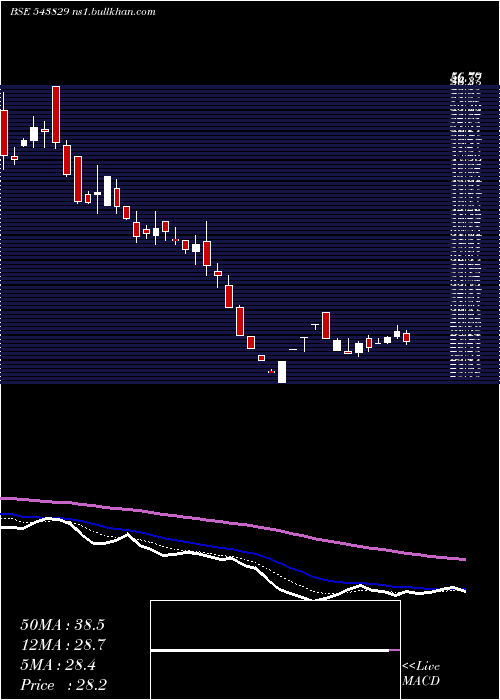Select the Price : 28.2 readout

[x=62, y=685]
